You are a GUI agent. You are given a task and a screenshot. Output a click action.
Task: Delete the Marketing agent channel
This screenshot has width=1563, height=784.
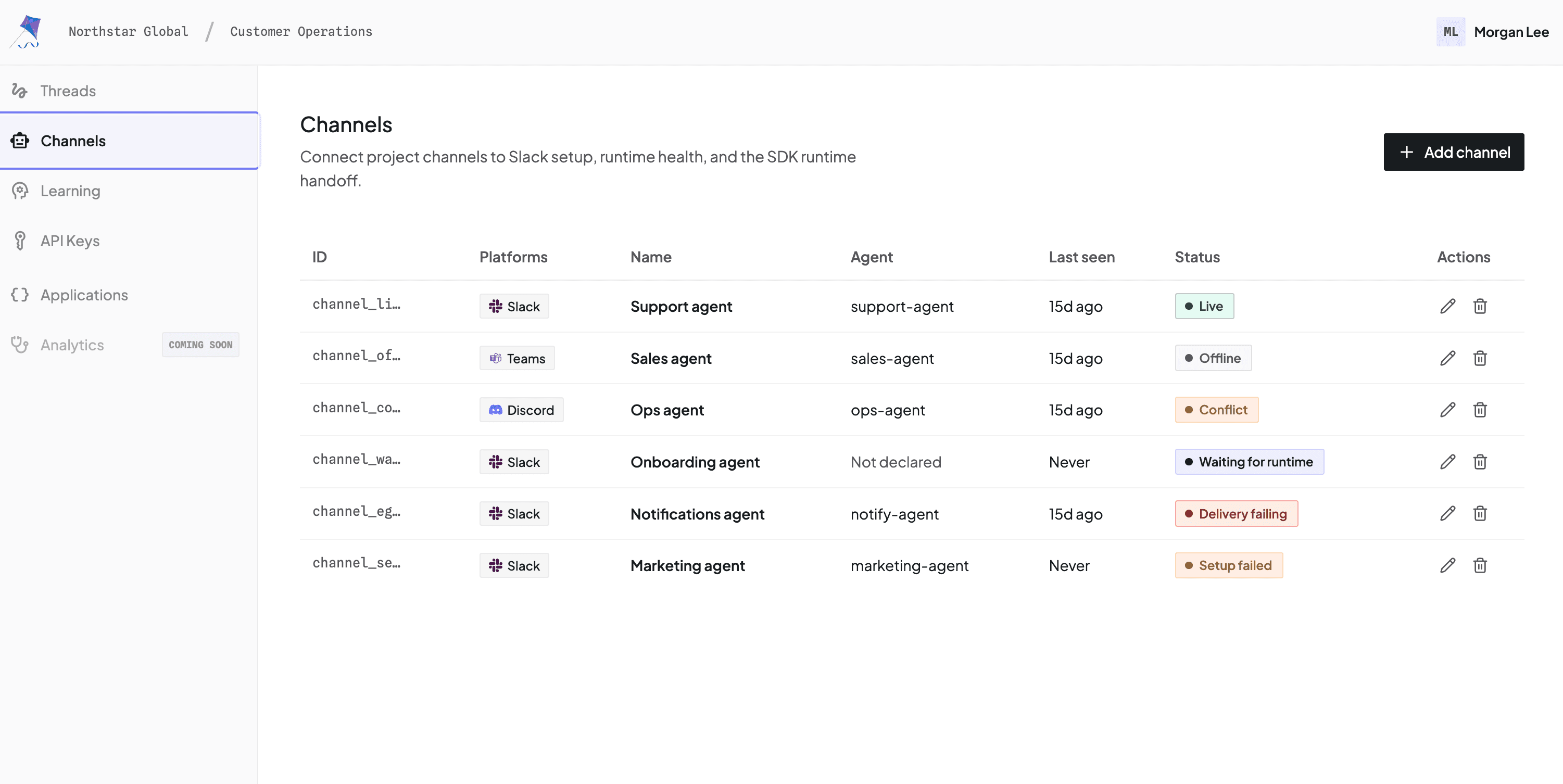point(1480,565)
